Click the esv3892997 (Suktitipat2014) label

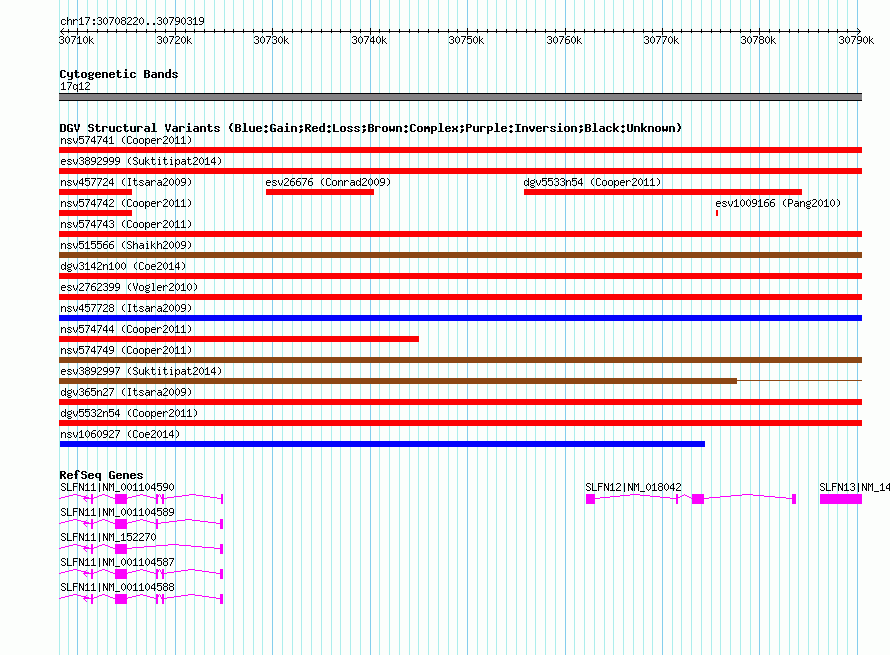pos(141,371)
